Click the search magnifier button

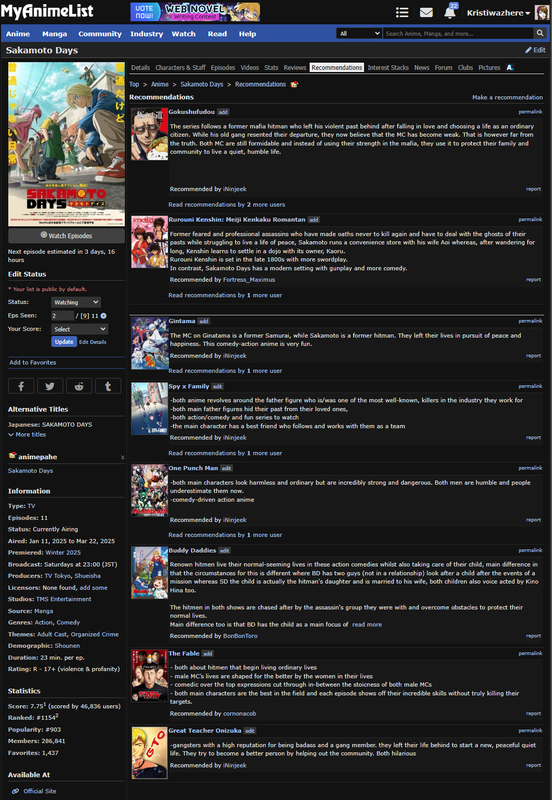coord(540,33)
